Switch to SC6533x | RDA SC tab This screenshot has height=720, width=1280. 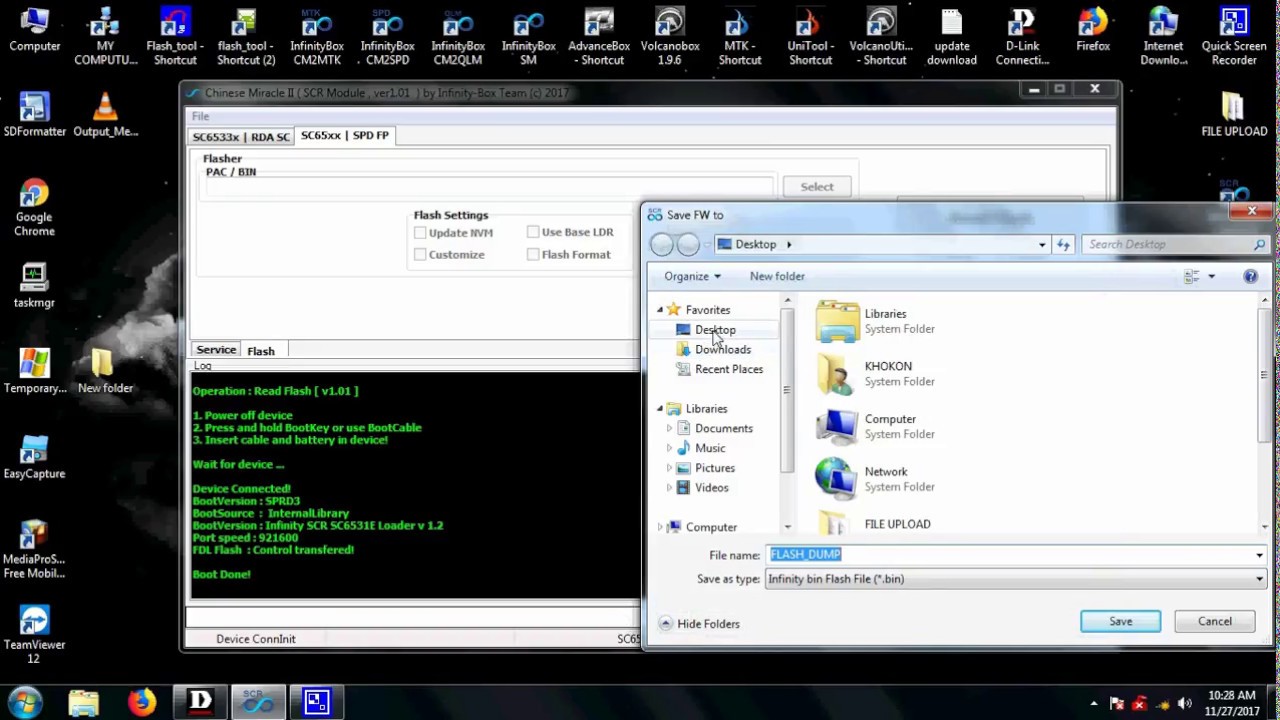click(241, 136)
